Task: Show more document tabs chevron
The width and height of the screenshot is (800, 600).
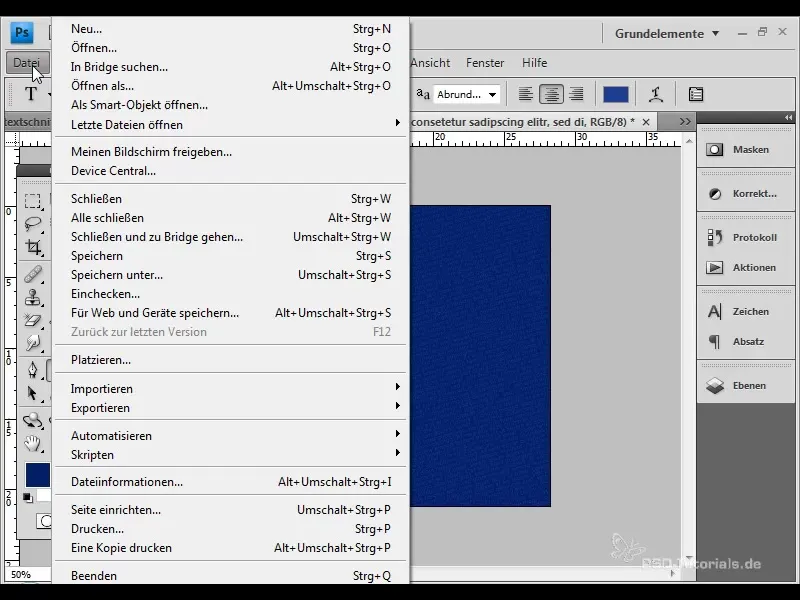Action: tap(685, 122)
